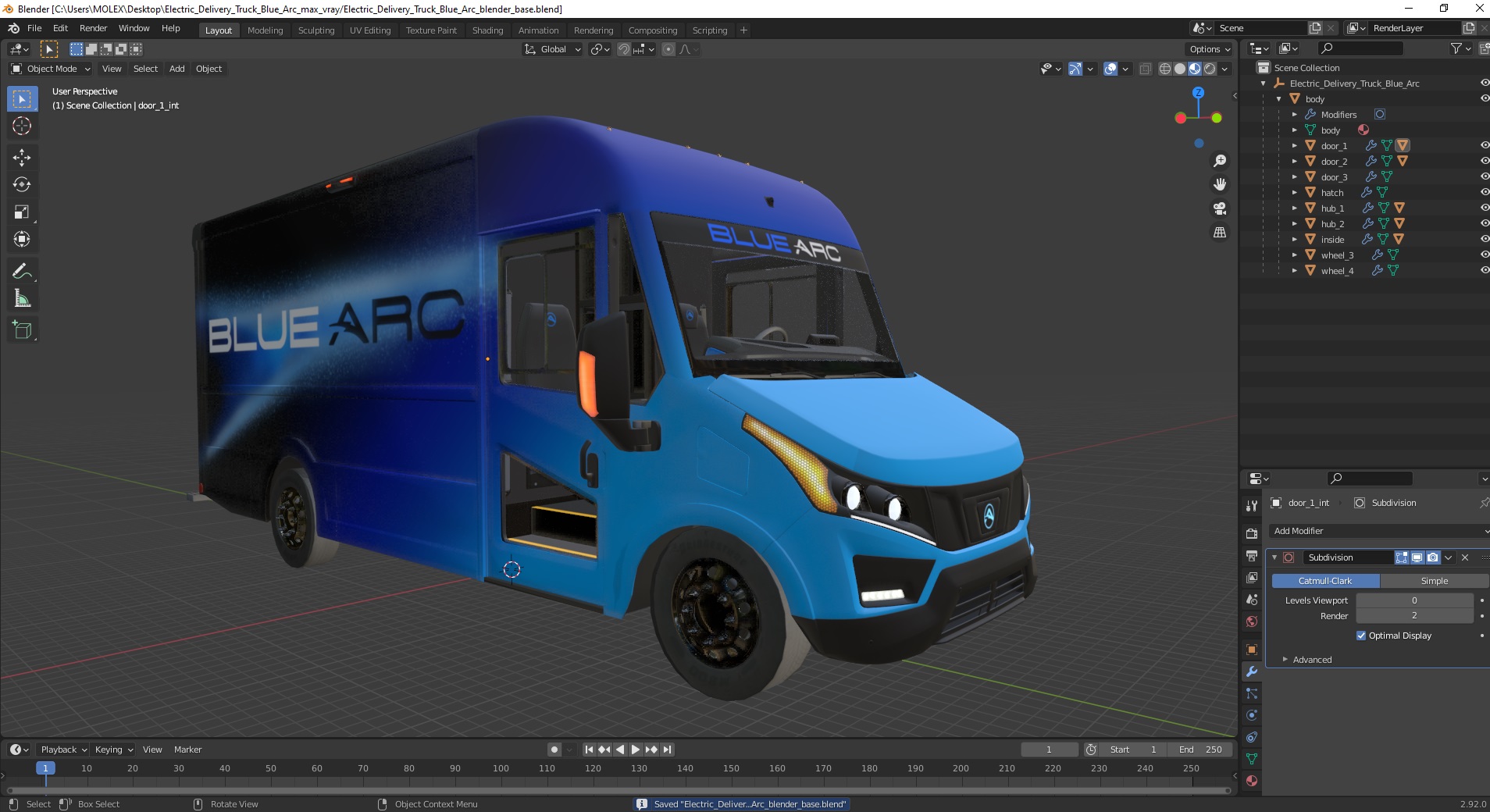
Task: Jump to the timeline end frame
Action: pyautogui.click(x=667, y=750)
